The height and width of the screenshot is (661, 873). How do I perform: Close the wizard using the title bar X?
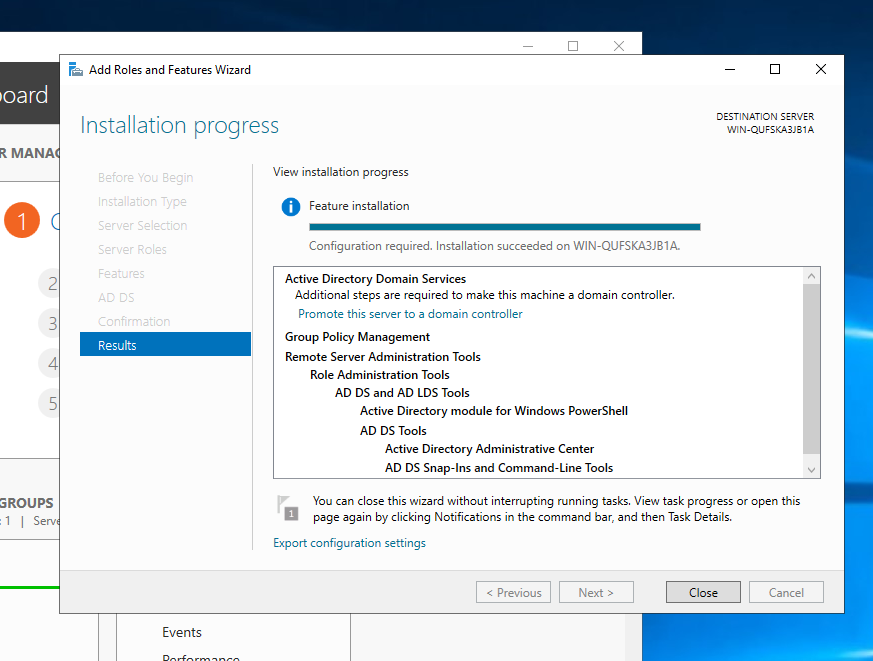point(821,69)
